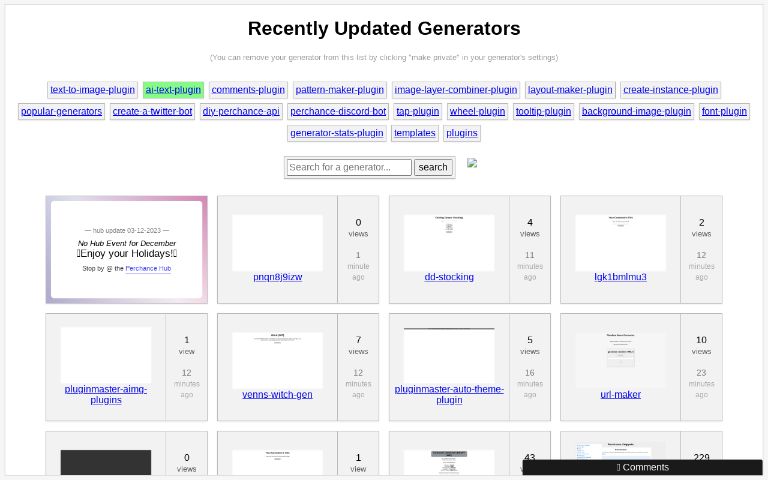This screenshot has width=768, height=480.
Task: Open the generator-stats-plugin link
Action: (x=336, y=133)
